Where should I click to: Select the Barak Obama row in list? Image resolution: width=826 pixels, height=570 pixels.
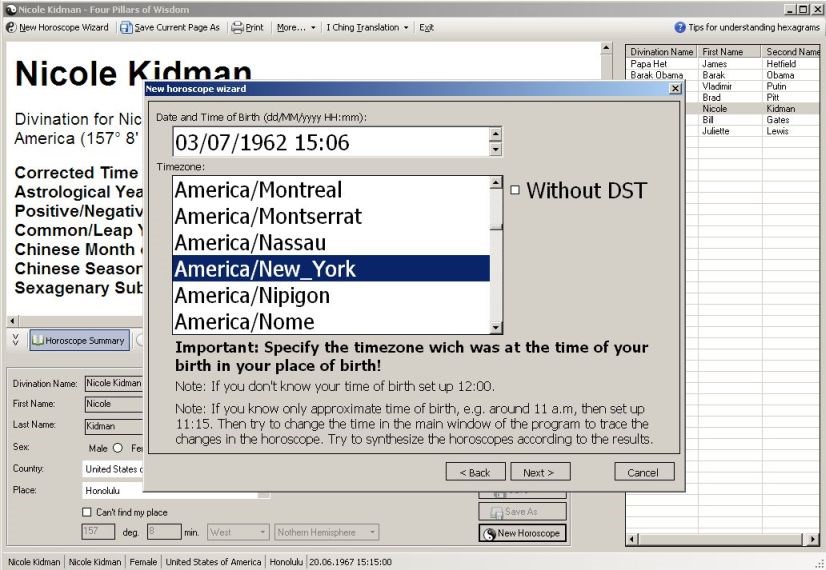[723, 75]
